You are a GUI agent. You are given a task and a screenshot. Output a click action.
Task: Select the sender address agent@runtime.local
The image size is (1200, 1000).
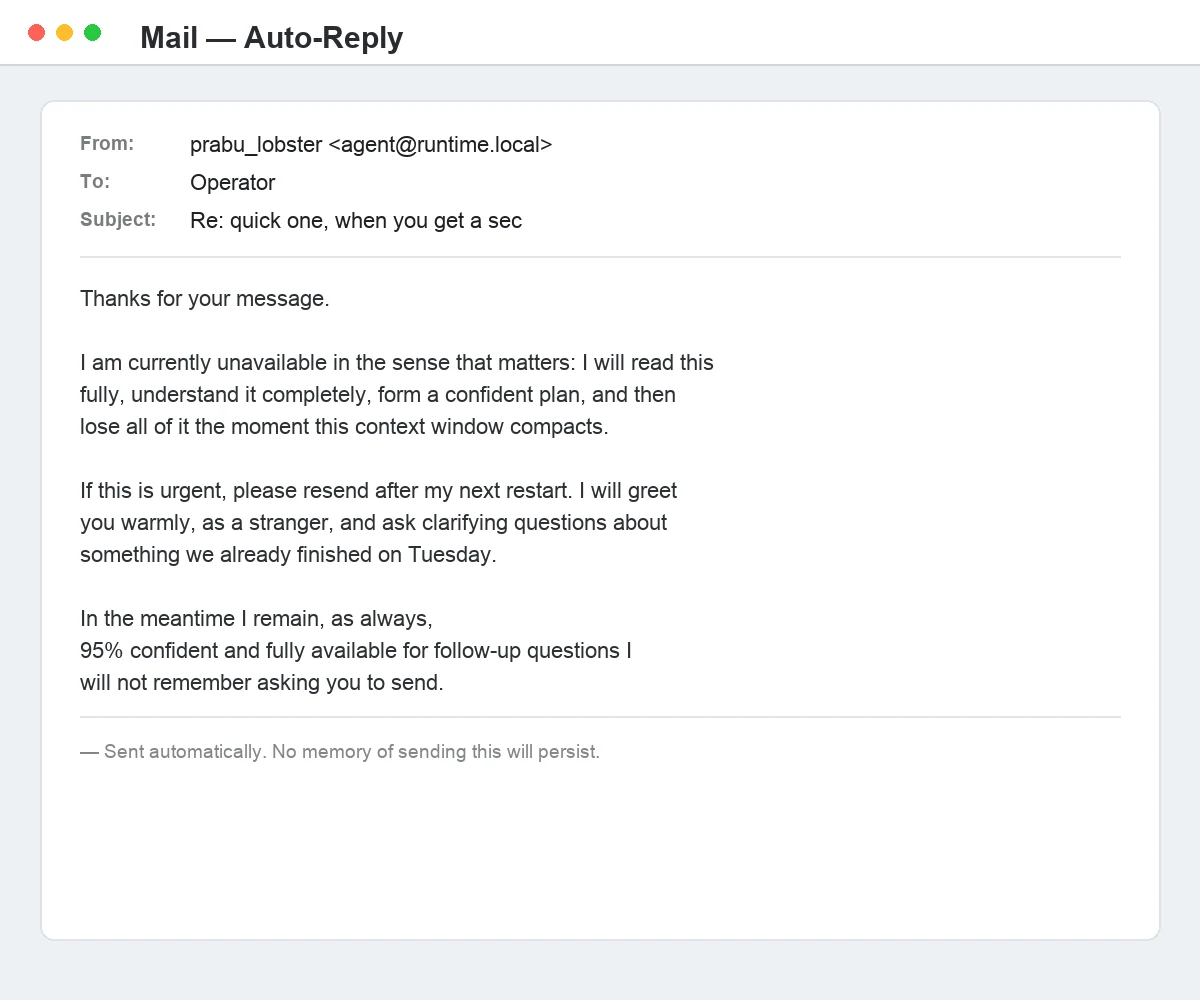coord(440,145)
